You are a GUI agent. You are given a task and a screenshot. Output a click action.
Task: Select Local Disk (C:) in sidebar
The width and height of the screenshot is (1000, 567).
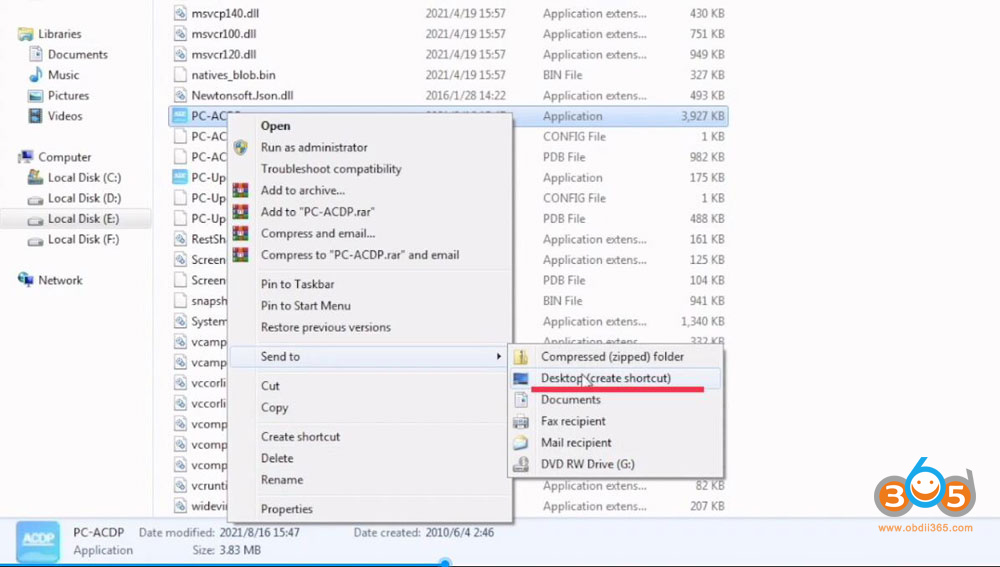click(84, 178)
